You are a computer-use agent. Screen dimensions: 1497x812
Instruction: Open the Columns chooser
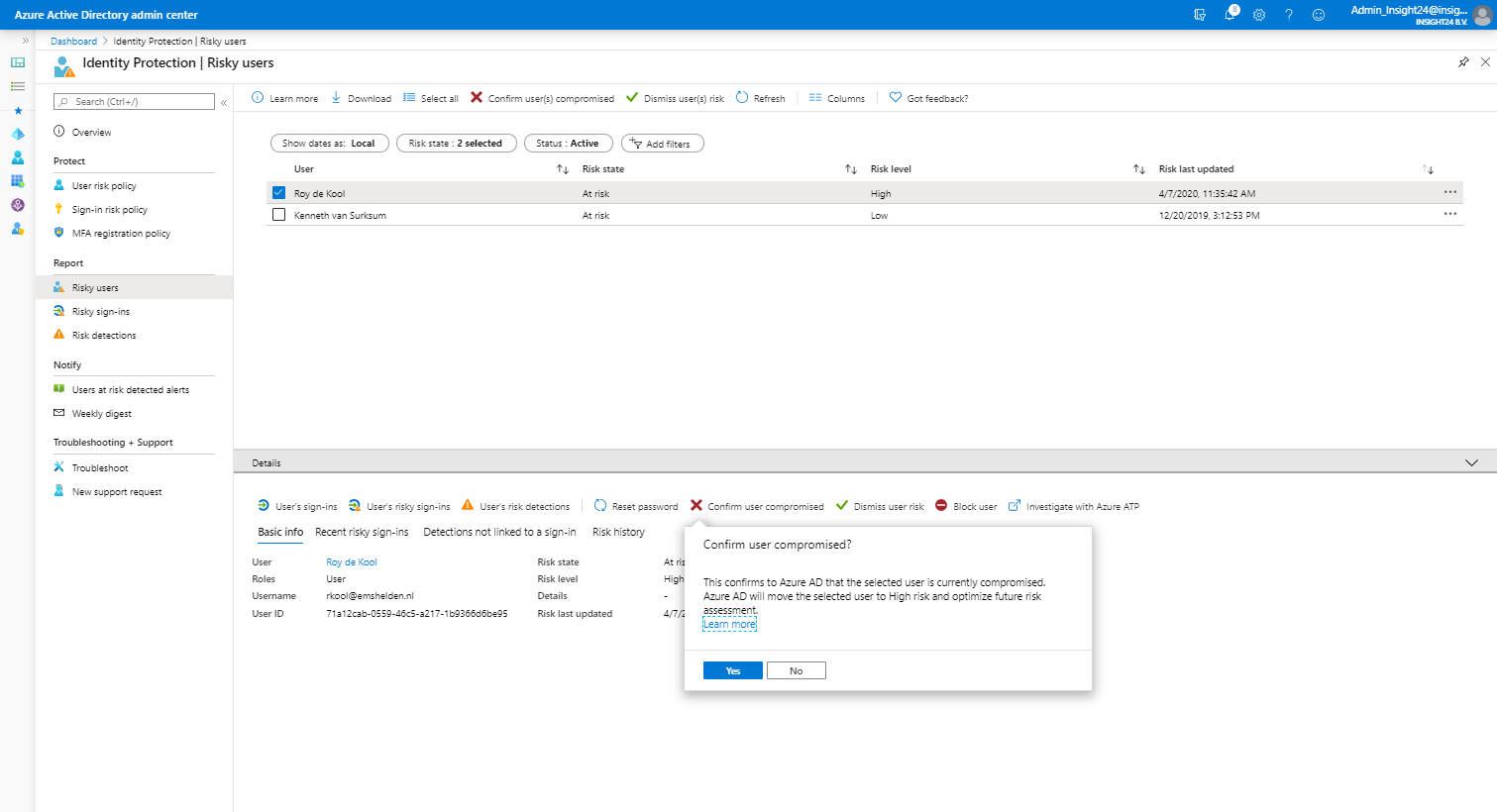[x=836, y=98]
